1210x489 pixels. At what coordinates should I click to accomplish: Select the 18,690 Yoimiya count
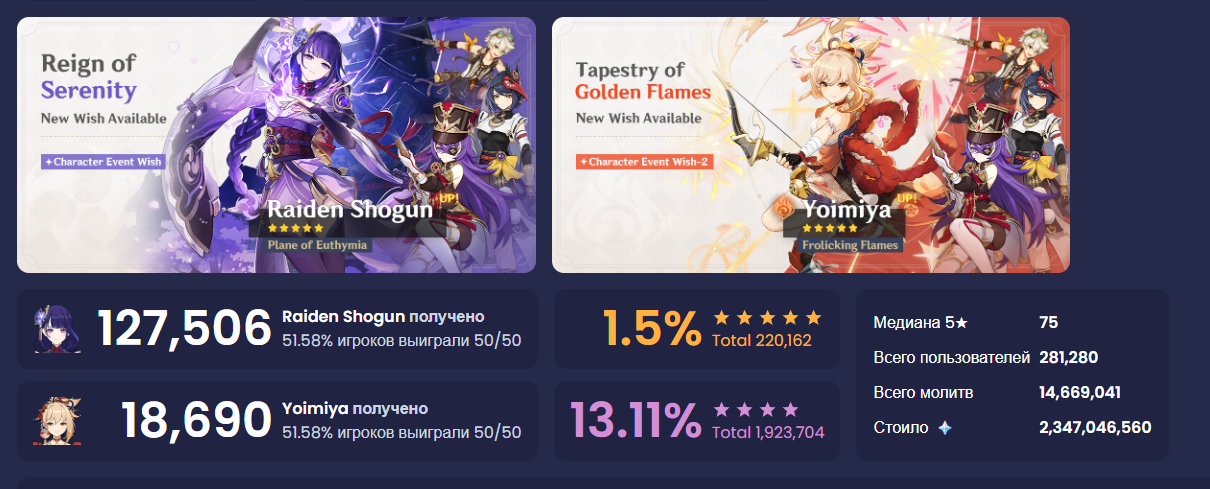(196, 421)
